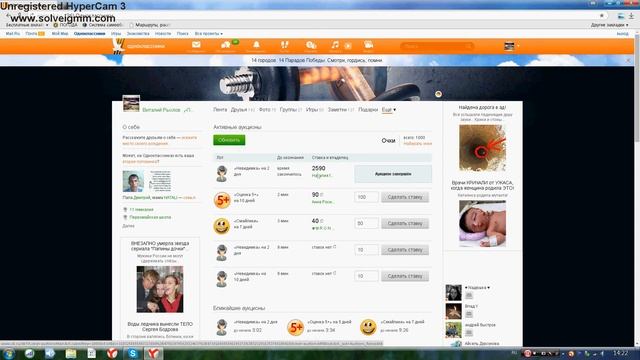The height and width of the screenshot is (360, 640).
Task: Expand Все проекты dropdown
Action: point(209,34)
